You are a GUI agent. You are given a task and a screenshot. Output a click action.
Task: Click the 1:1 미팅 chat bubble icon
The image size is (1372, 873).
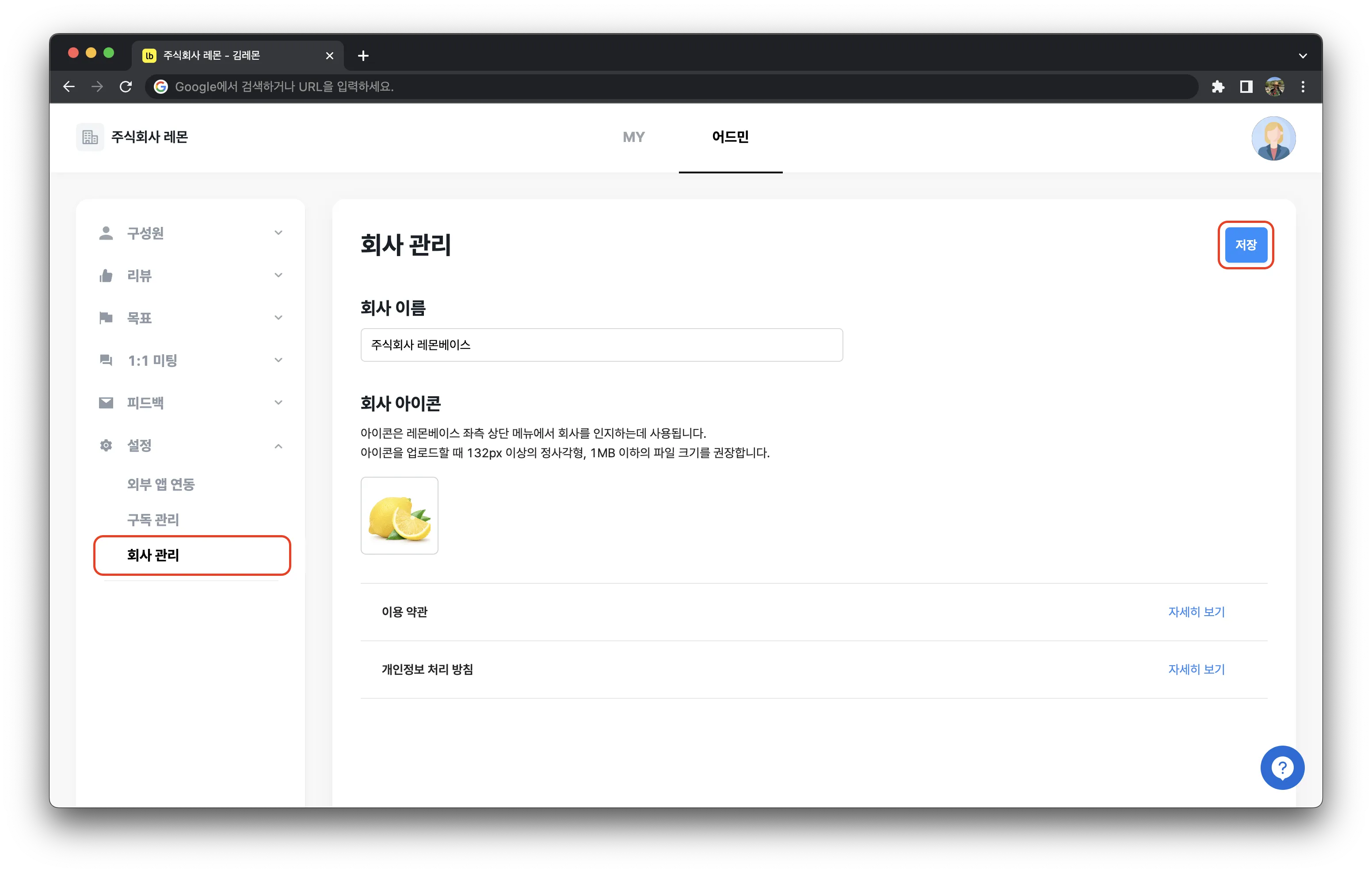tap(106, 360)
